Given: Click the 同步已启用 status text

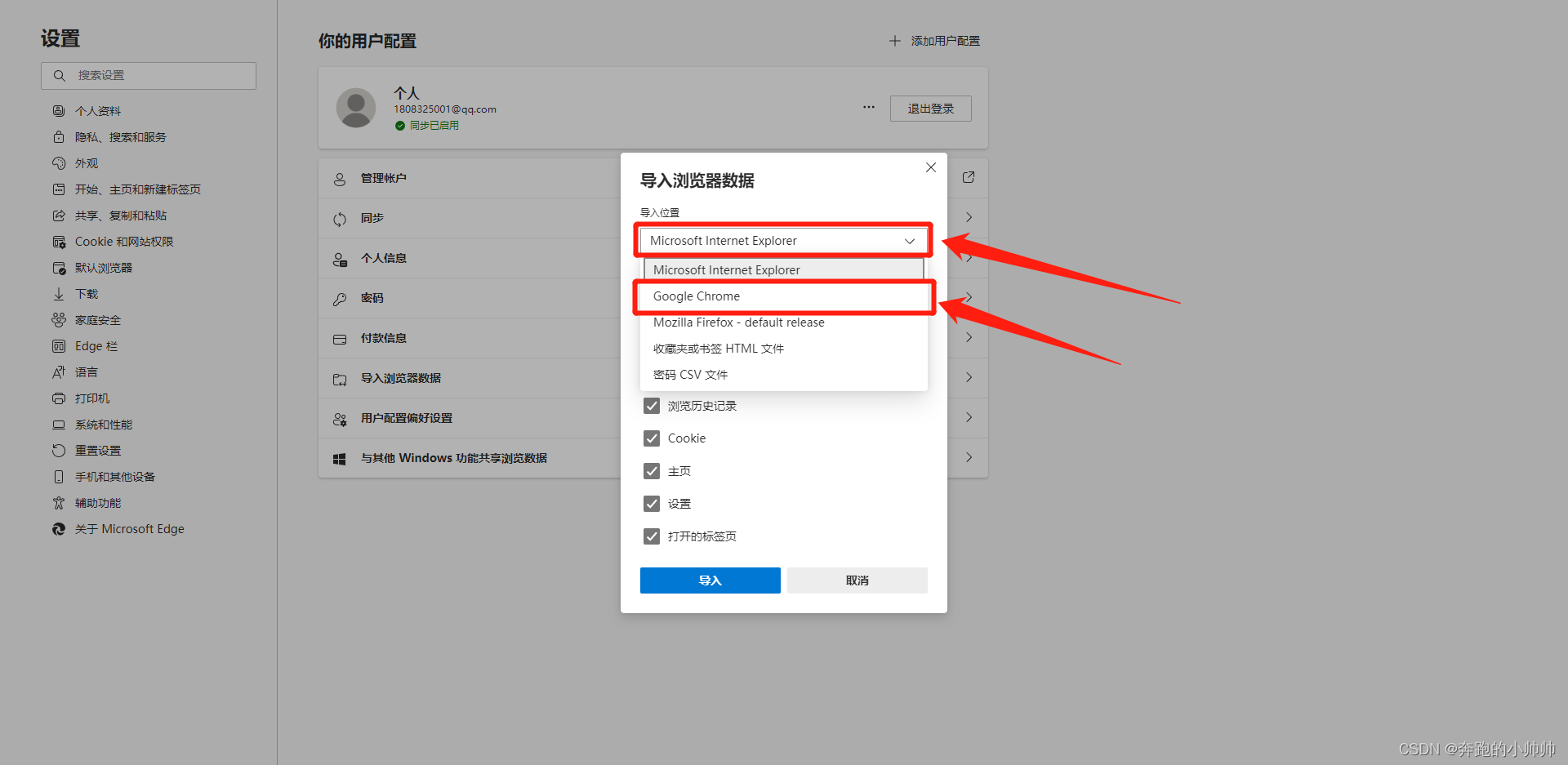Looking at the screenshot, I should [434, 126].
